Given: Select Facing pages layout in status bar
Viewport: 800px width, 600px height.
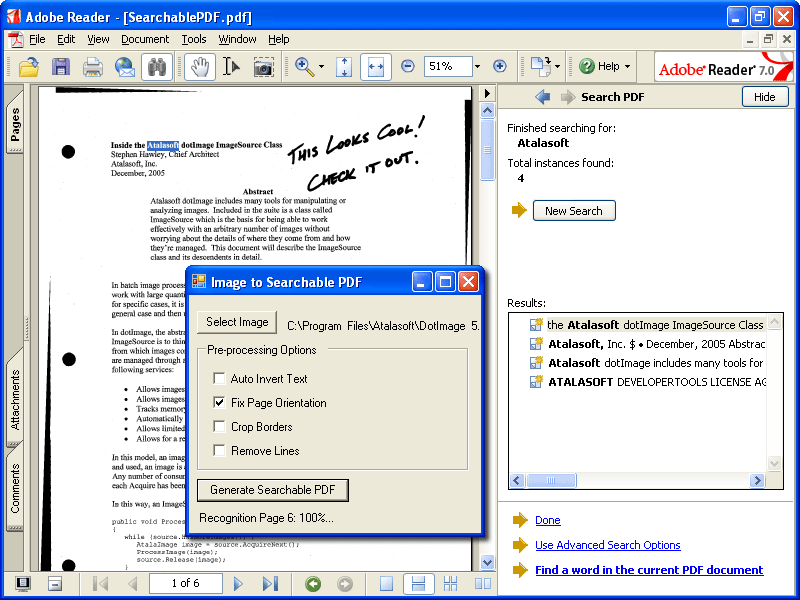Looking at the screenshot, I should (483, 583).
